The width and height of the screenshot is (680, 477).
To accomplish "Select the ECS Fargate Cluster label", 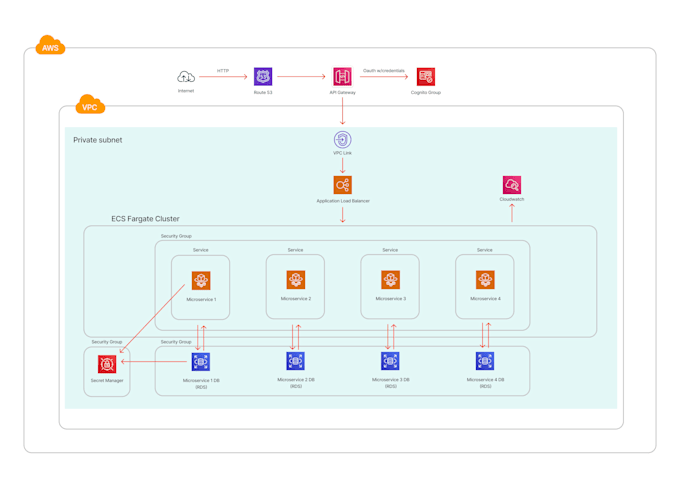I will [x=145, y=219].
